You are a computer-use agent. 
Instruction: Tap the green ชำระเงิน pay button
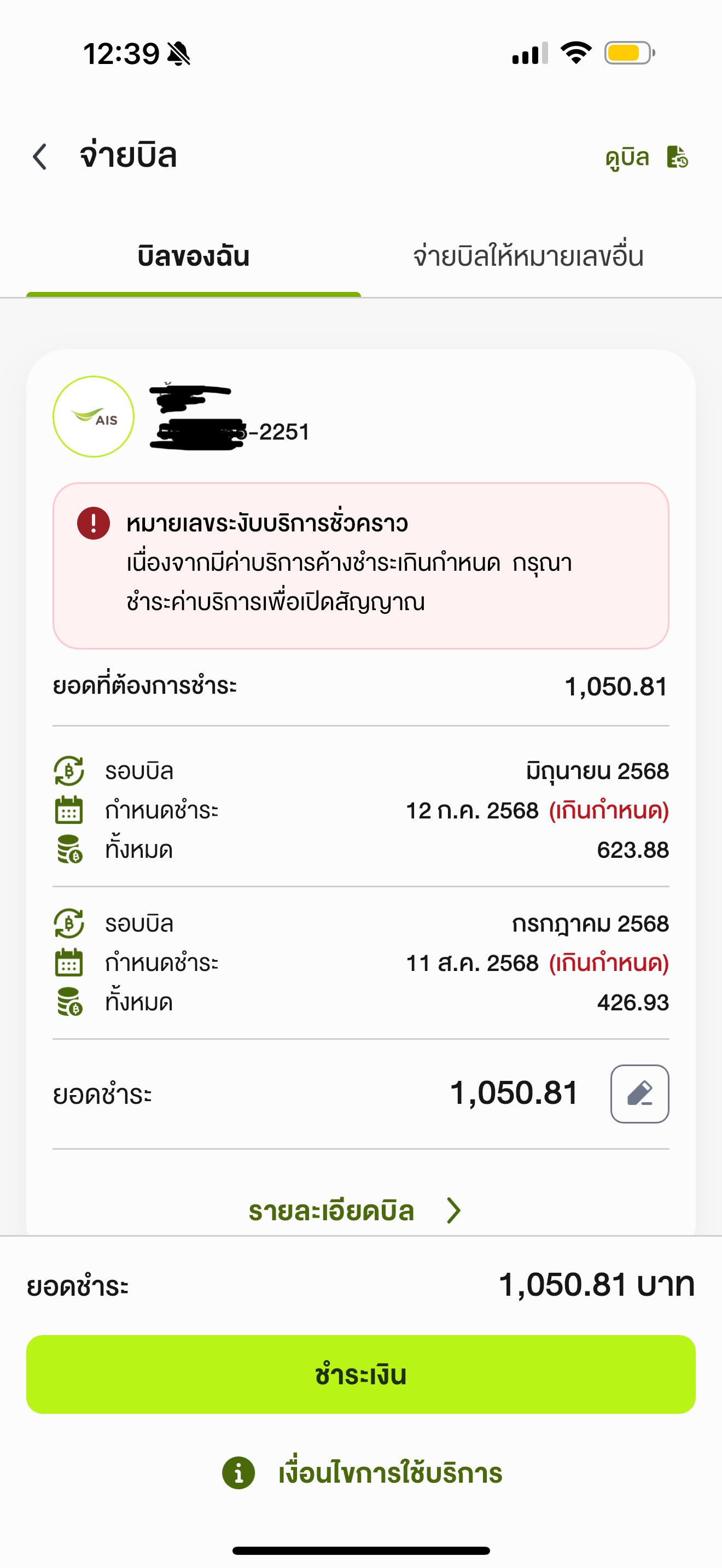[x=361, y=1374]
